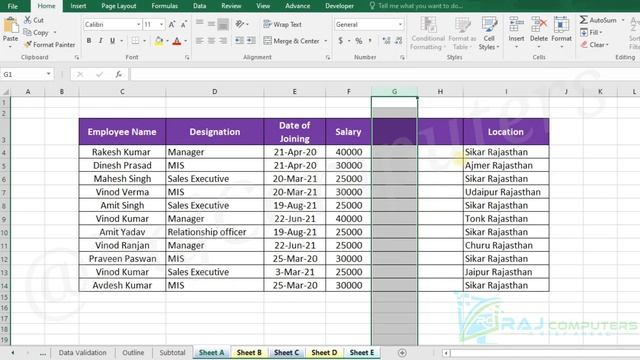Toggle Italic formatting

click(100, 41)
